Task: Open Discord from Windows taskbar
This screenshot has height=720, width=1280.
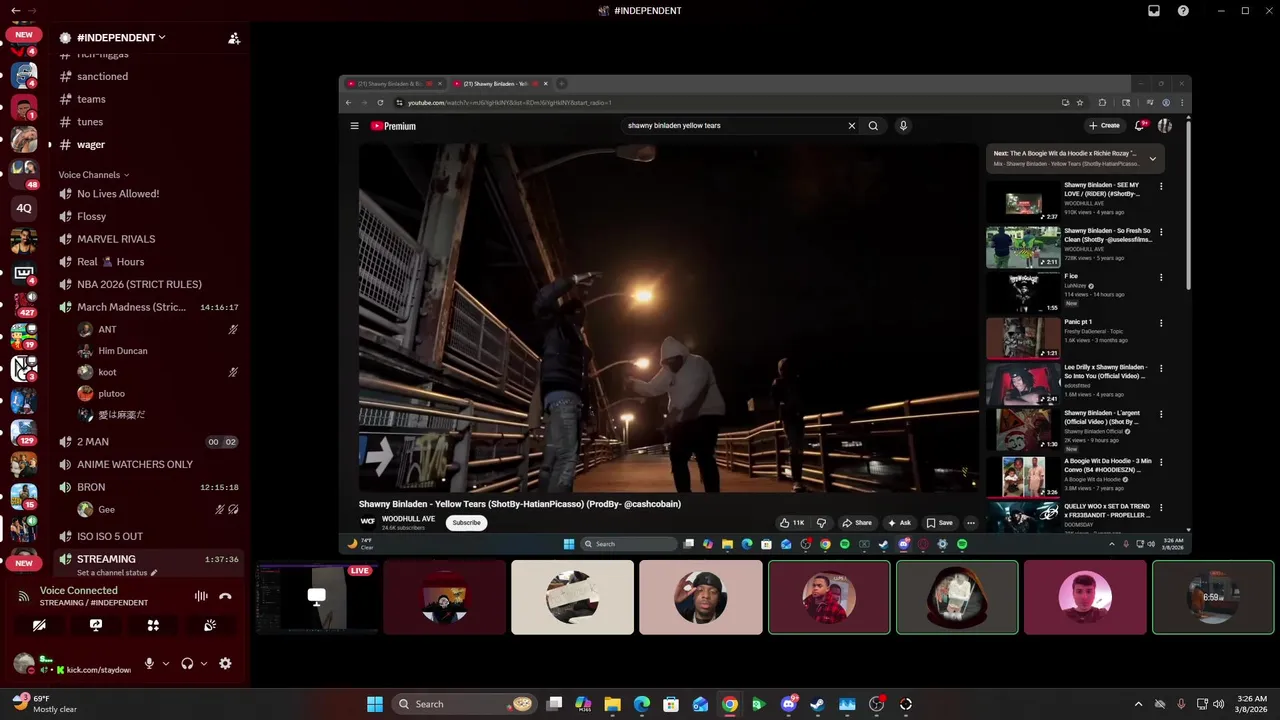Action: coord(788,704)
